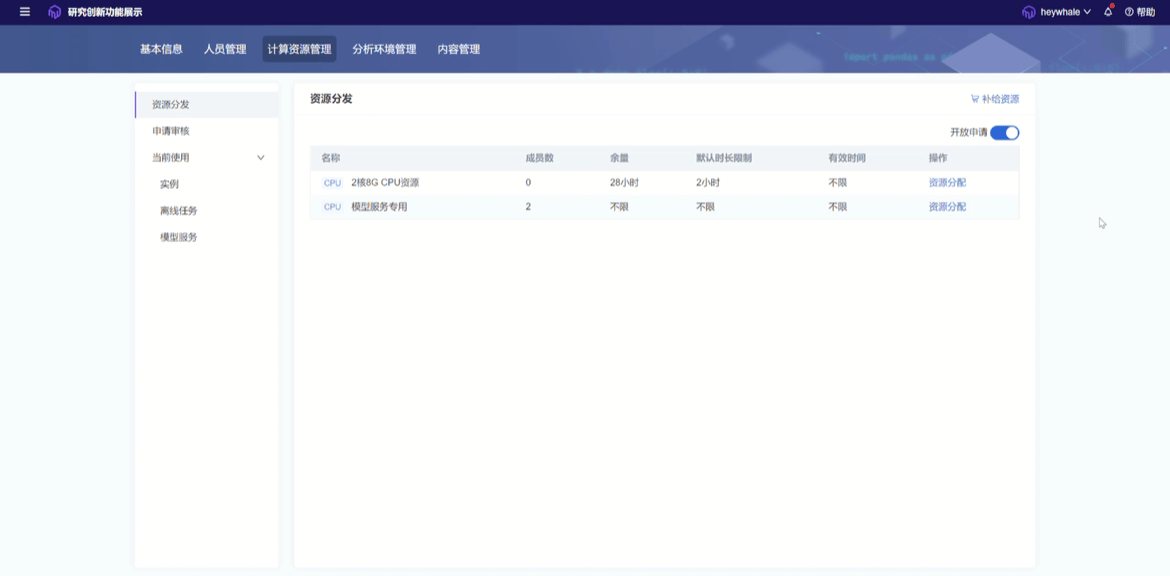Toggle the 开放申请 switch

click(1004, 133)
